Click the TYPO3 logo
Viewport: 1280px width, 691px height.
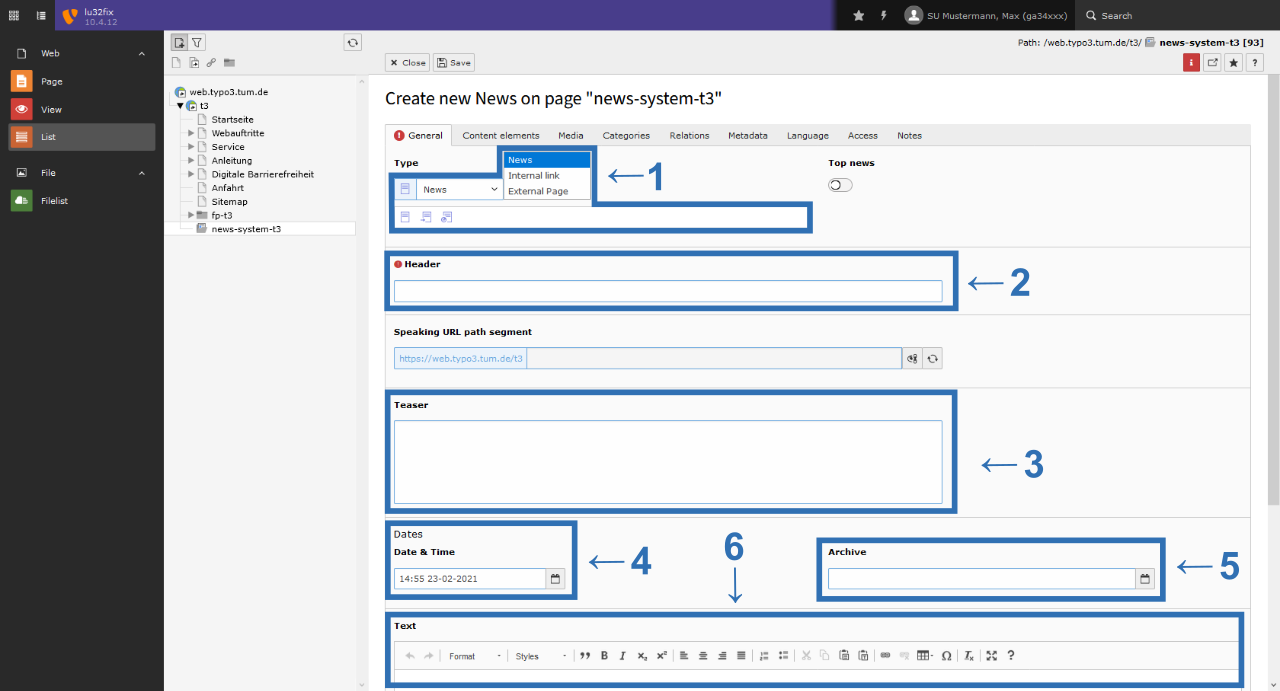point(70,15)
